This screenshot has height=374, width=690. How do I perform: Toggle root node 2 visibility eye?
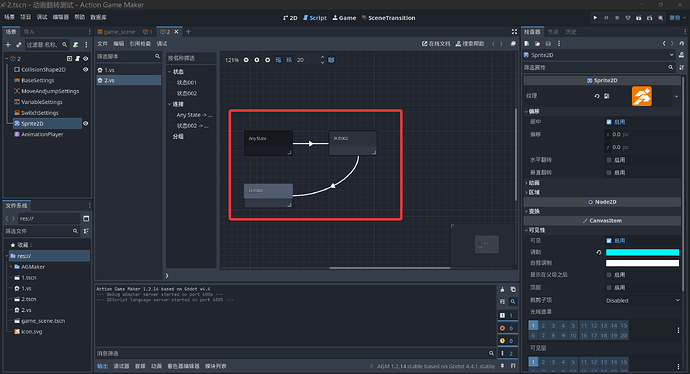tap(86, 59)
